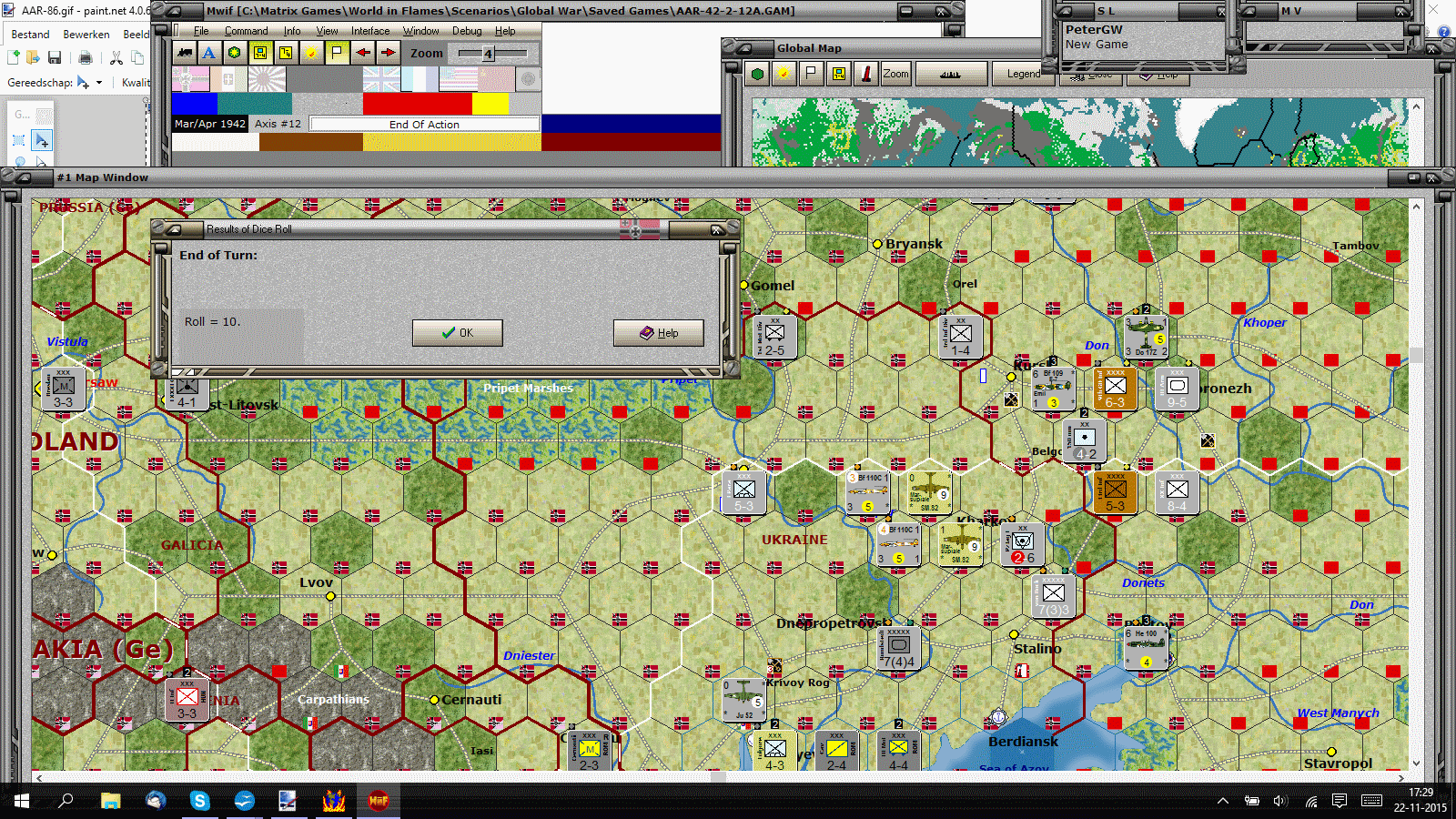
Task: Open File Explorer from the taskbar
Action: click(x=111, y=801)
